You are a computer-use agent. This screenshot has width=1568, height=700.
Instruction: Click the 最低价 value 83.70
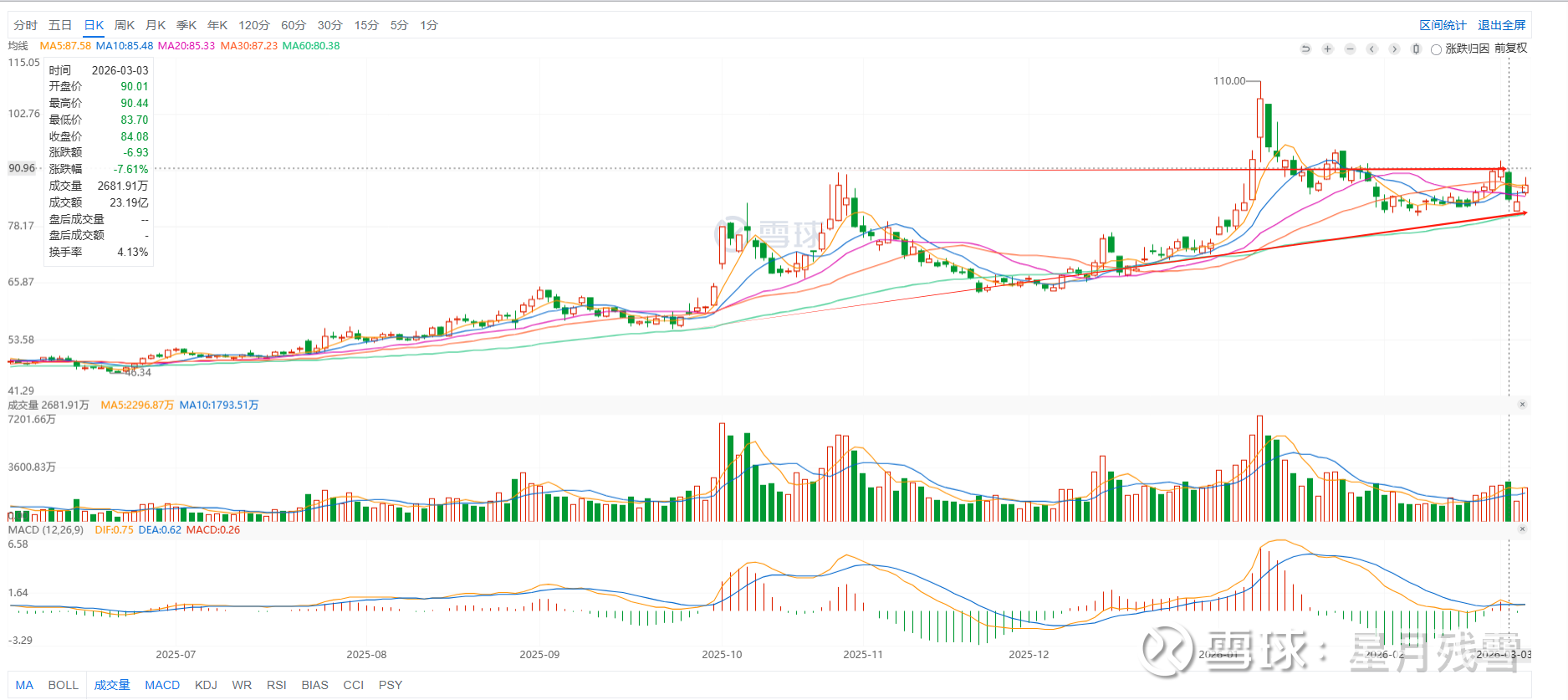(x=135, y=120)
